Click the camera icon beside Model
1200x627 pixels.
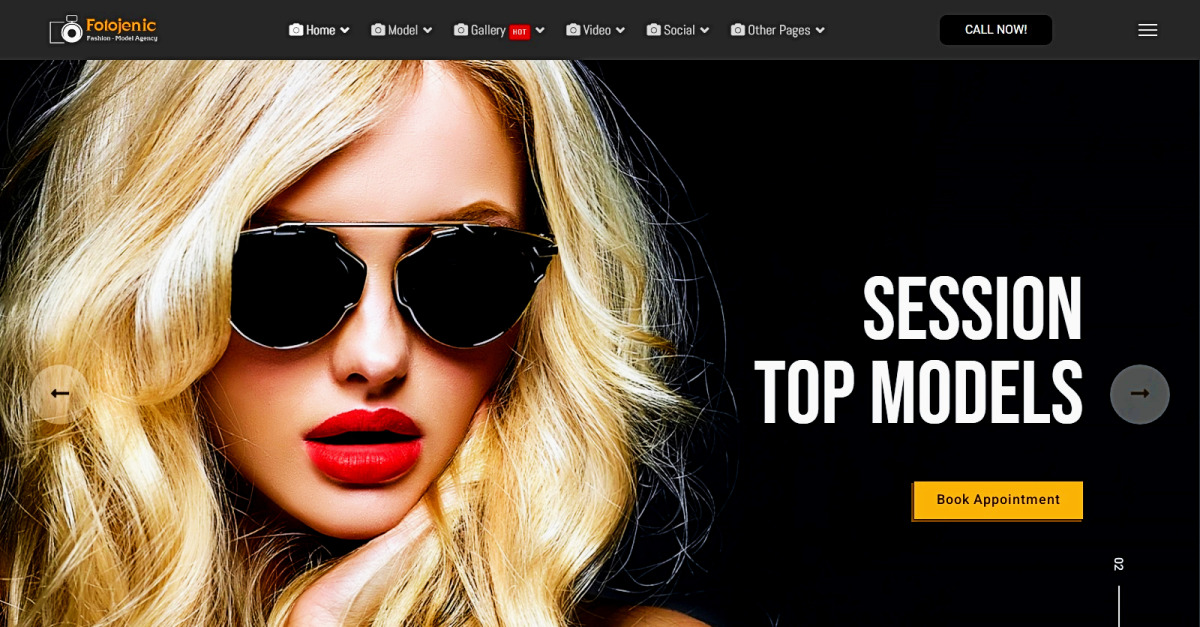click(378, 30)
